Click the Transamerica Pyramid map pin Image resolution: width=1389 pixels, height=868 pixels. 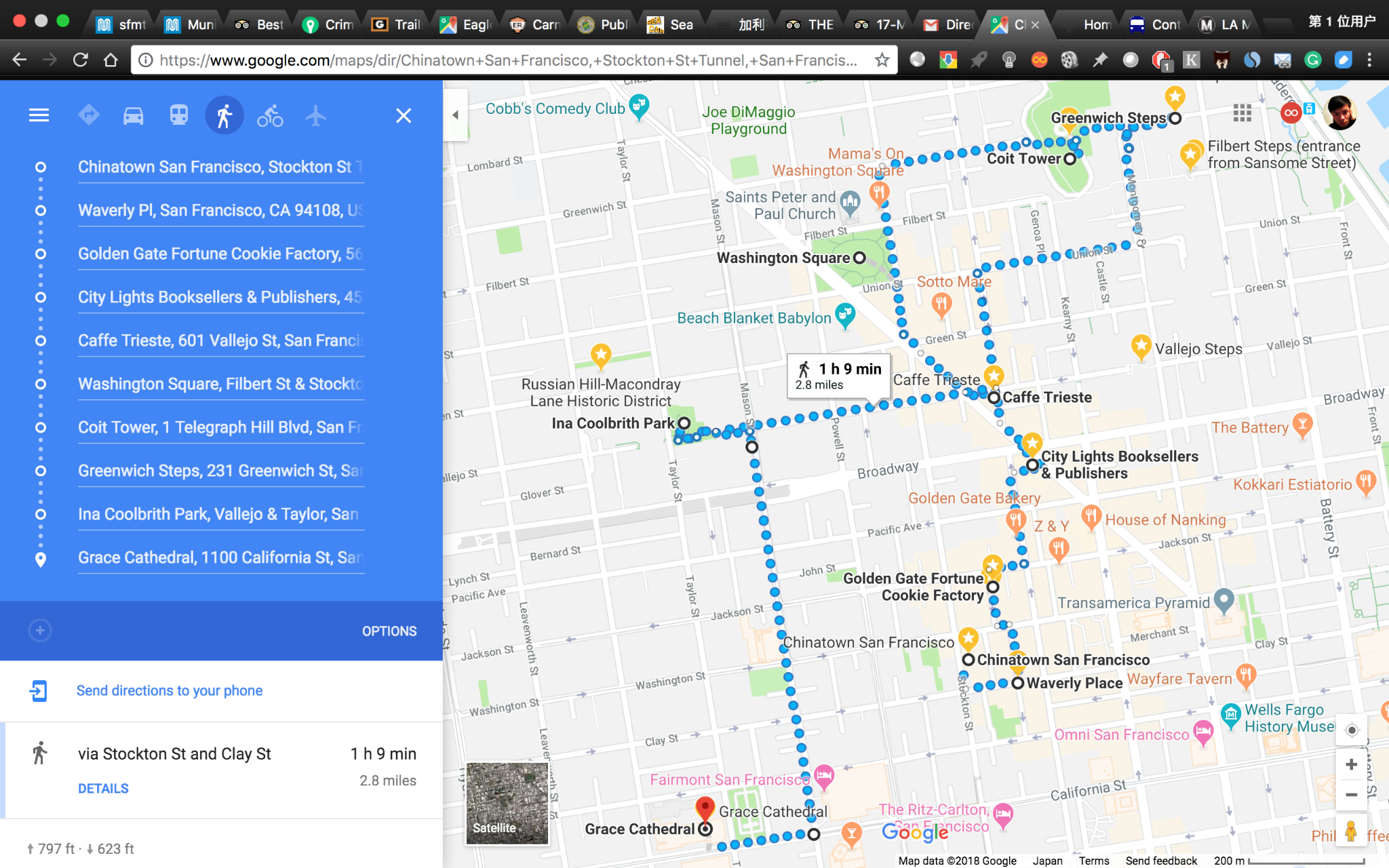tap(1224, 601)
